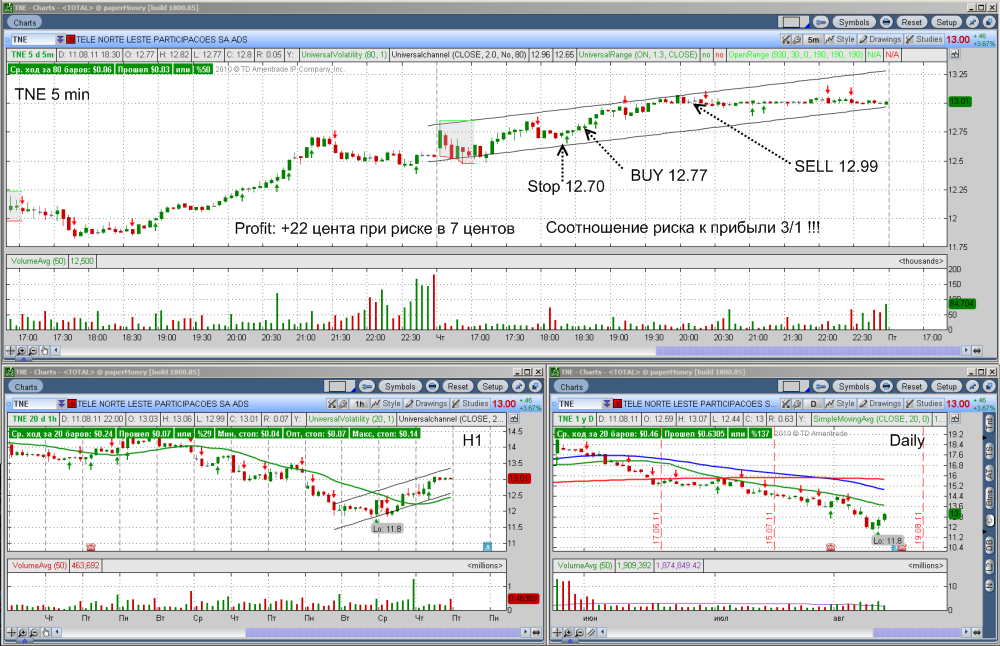Click Reset in the 5 min chart window
This screenshot has width=1000, height=646.
(911, 22)
